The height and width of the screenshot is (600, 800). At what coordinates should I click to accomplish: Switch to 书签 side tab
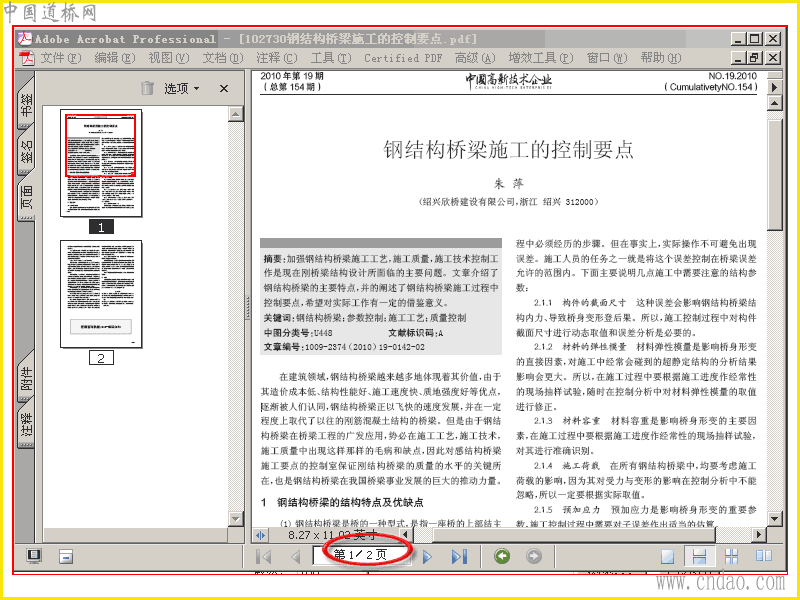pos(26,104)
